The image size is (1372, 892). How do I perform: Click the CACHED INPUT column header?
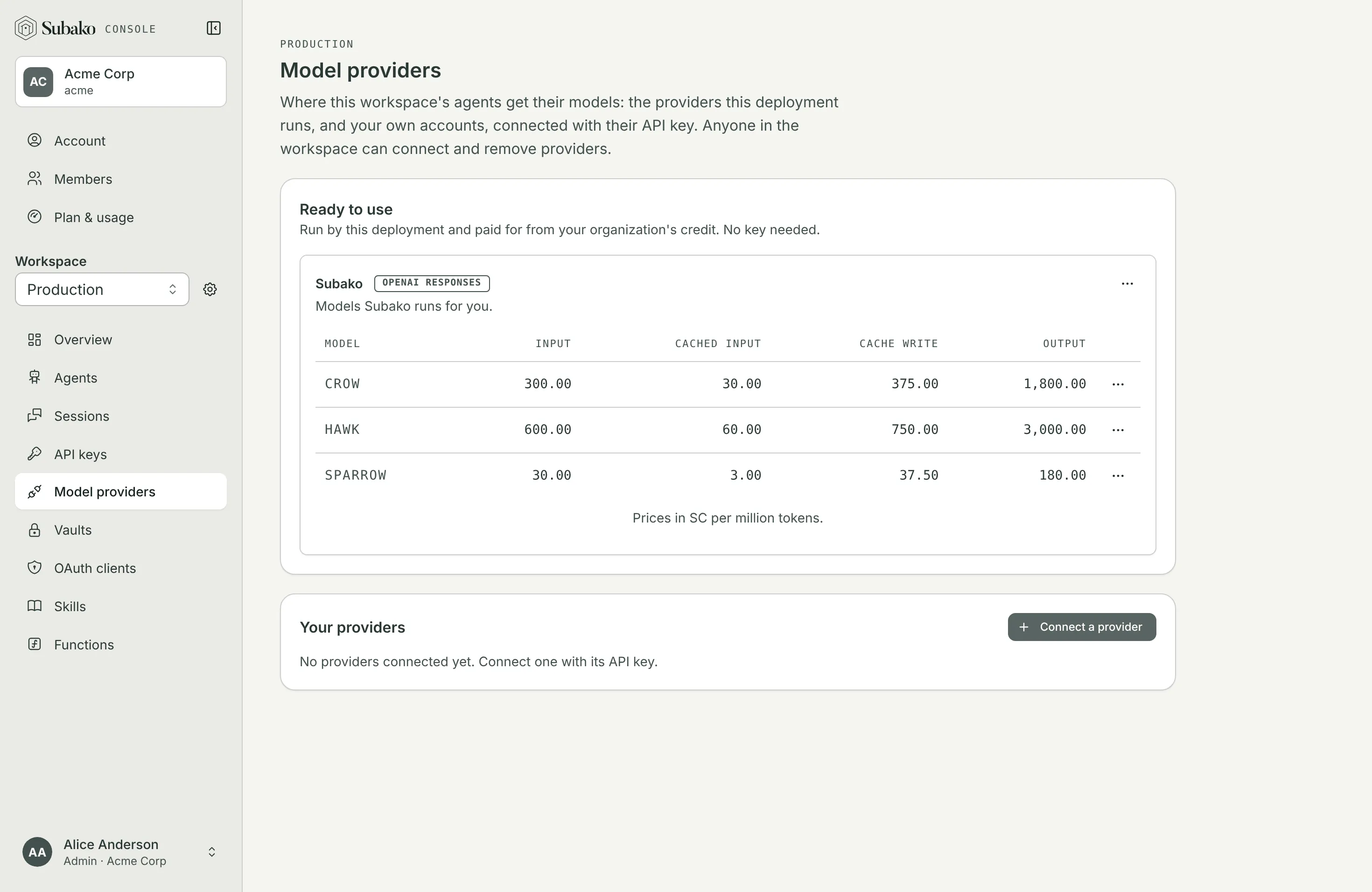point(718,343)
